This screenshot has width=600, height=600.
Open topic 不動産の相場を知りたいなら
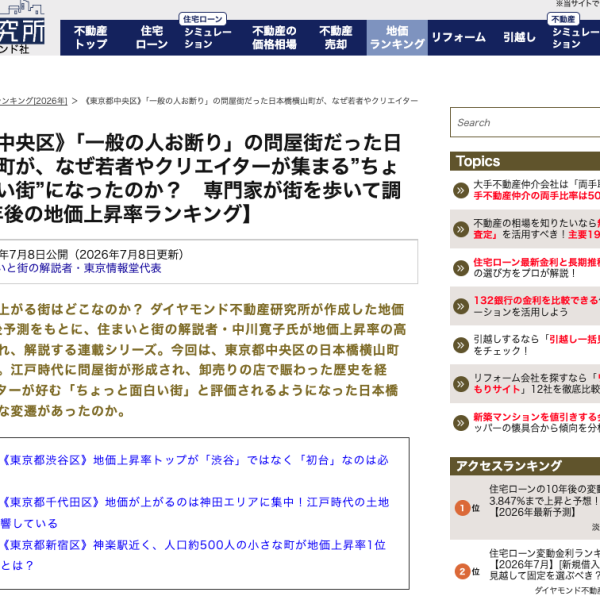536,229
